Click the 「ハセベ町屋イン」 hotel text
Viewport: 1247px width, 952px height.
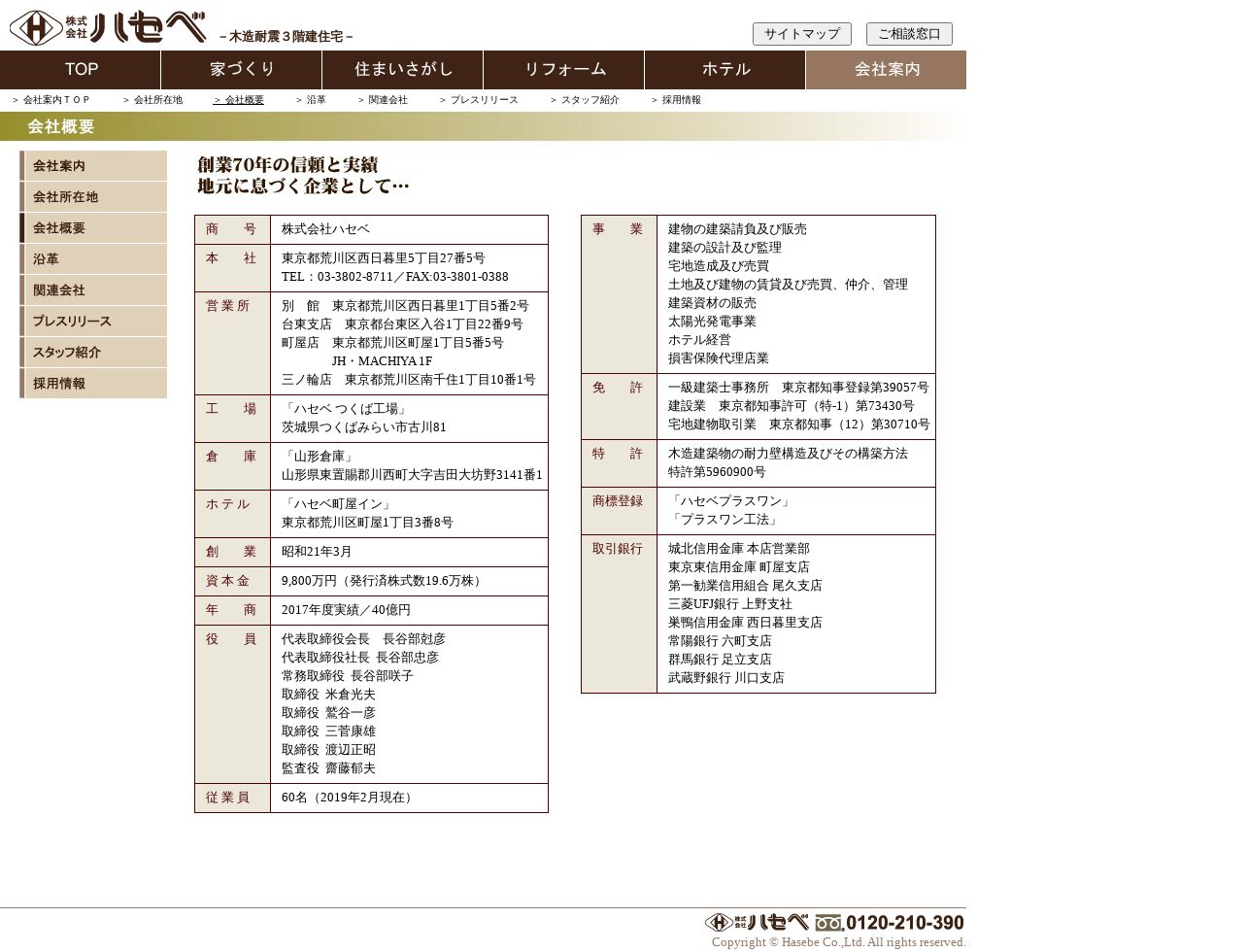click(339, 504)
